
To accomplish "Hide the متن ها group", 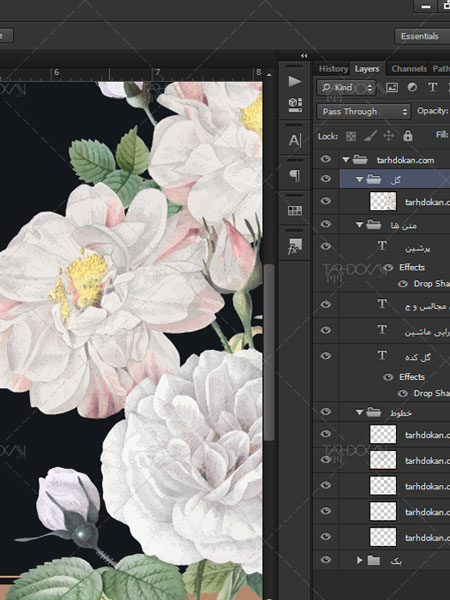I will pos(326,224).
